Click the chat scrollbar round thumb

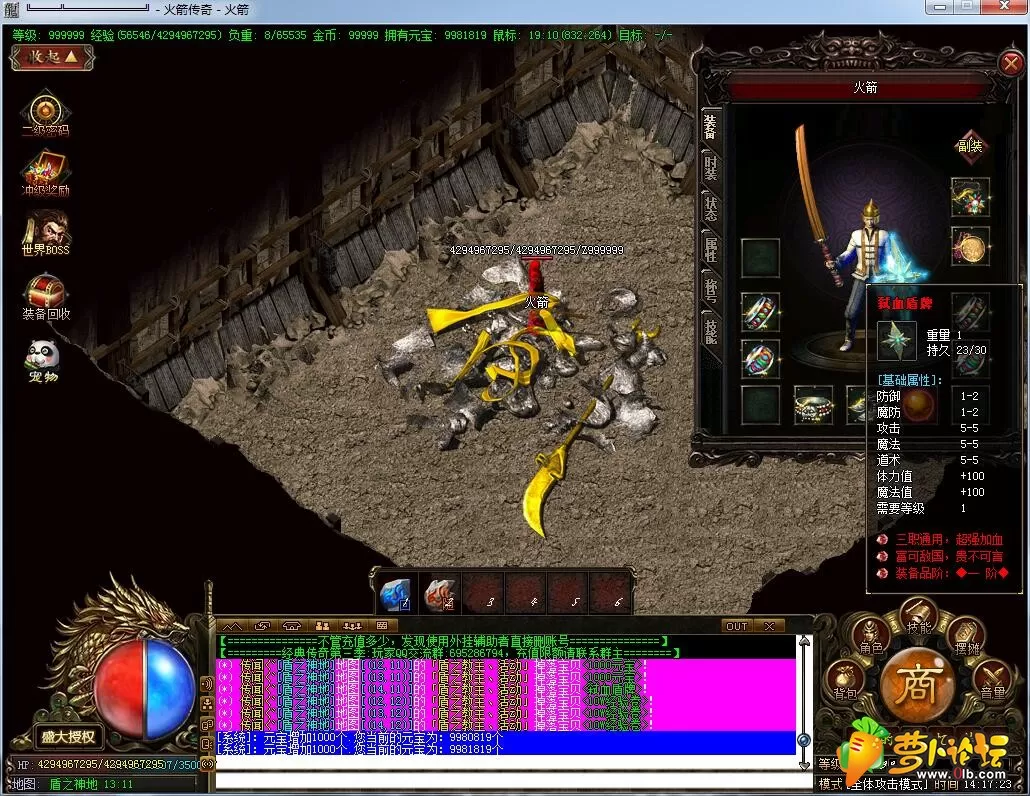804,740
